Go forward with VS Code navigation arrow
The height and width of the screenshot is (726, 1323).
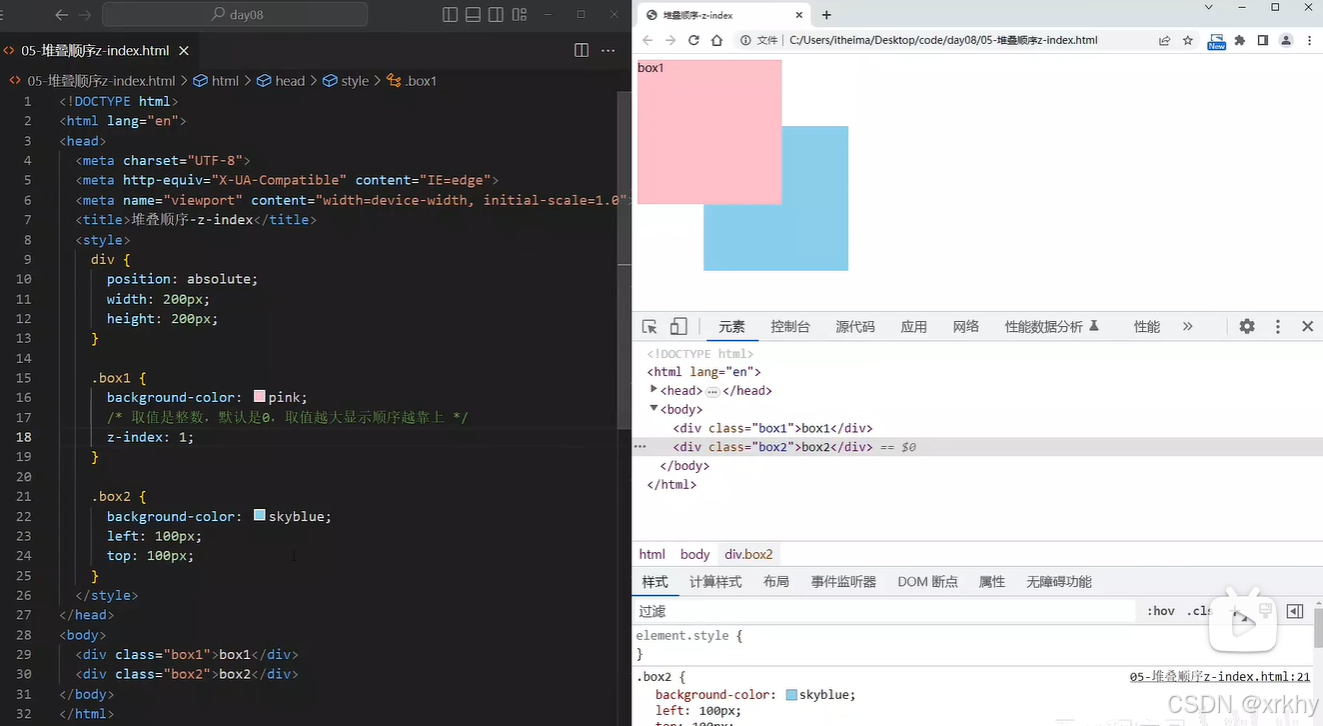click(85, 15)
